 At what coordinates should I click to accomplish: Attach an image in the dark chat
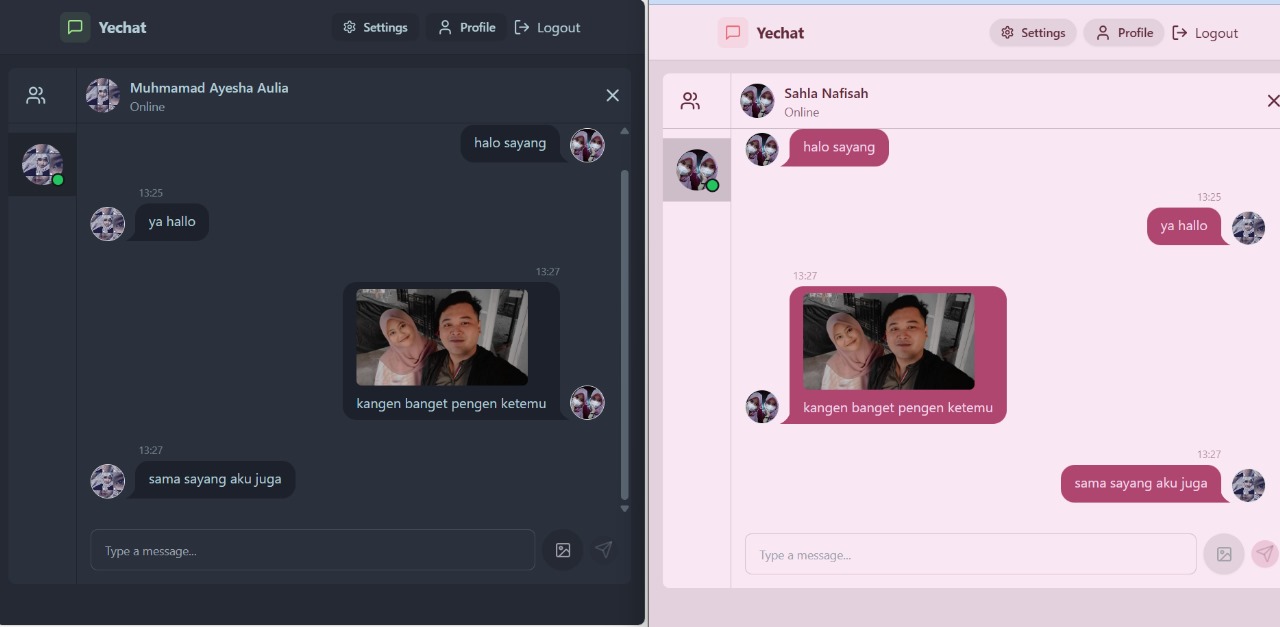click(563, 550)
